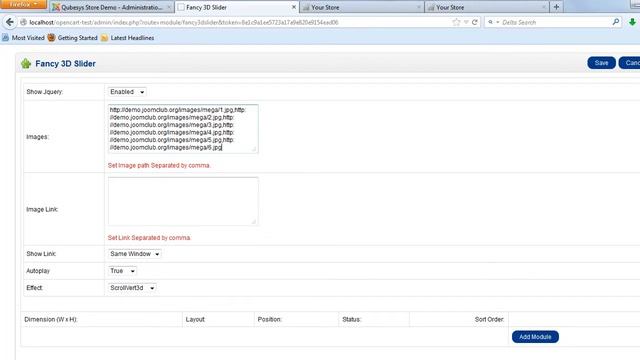
Task: Click the Fancy 3D Slider module icon
Action: pyautogui.click(x=26, y=63)
